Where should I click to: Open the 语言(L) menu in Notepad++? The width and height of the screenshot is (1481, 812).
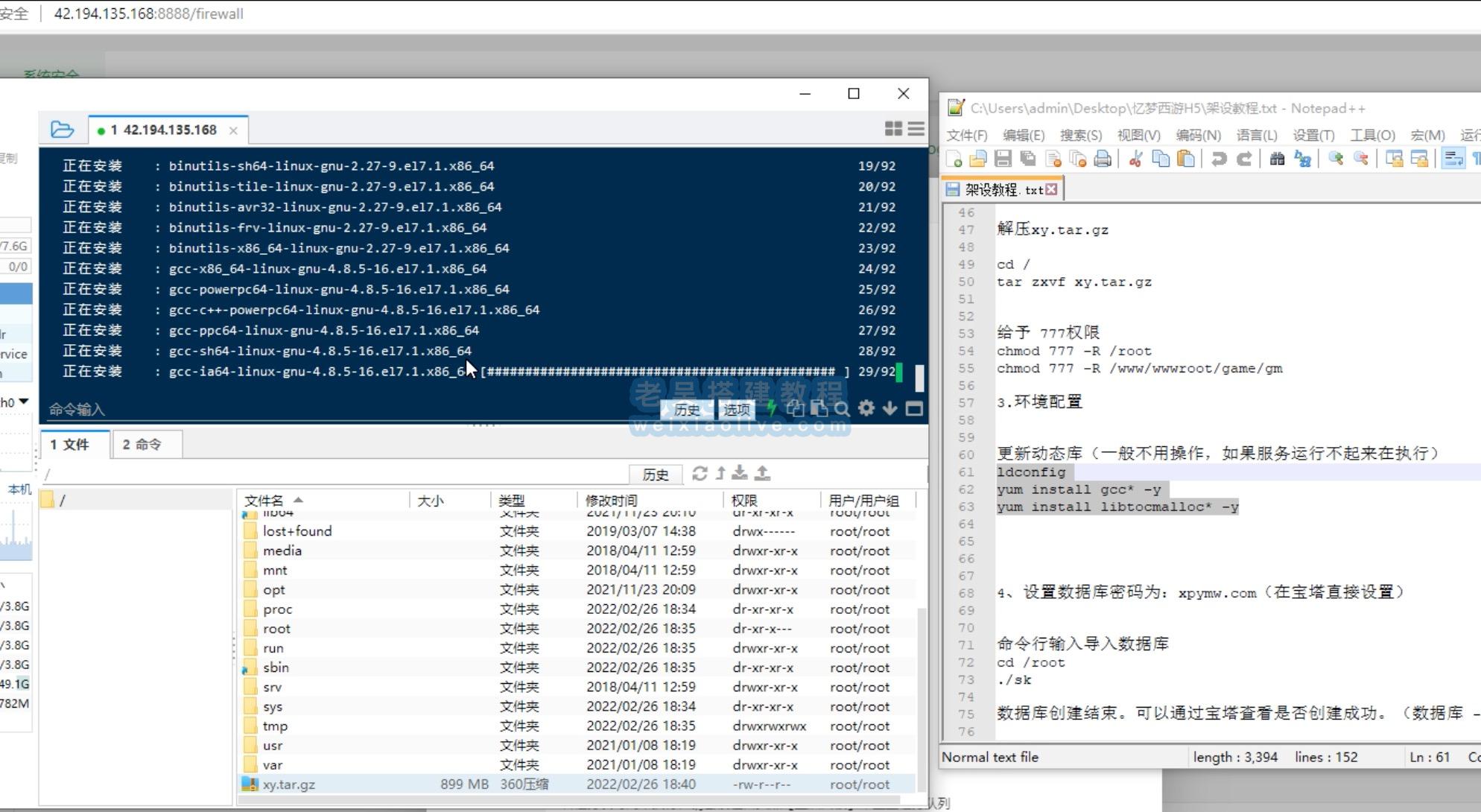pyautogui.click(x=1257, y=135)
